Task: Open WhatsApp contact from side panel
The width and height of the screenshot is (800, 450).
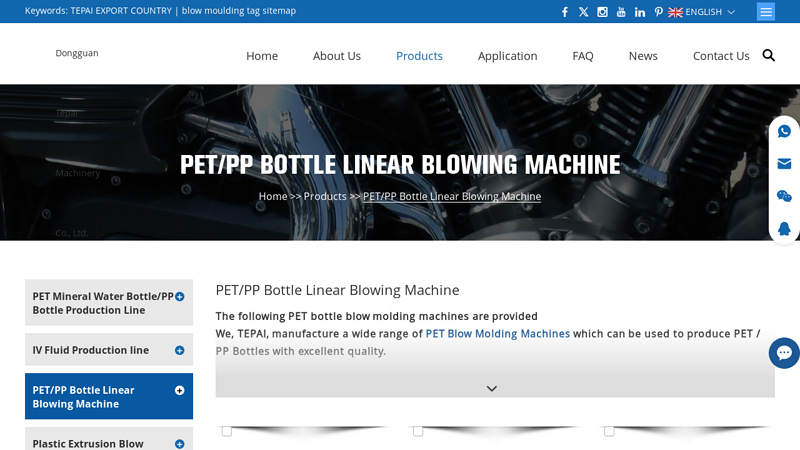Action: (784, 131)
